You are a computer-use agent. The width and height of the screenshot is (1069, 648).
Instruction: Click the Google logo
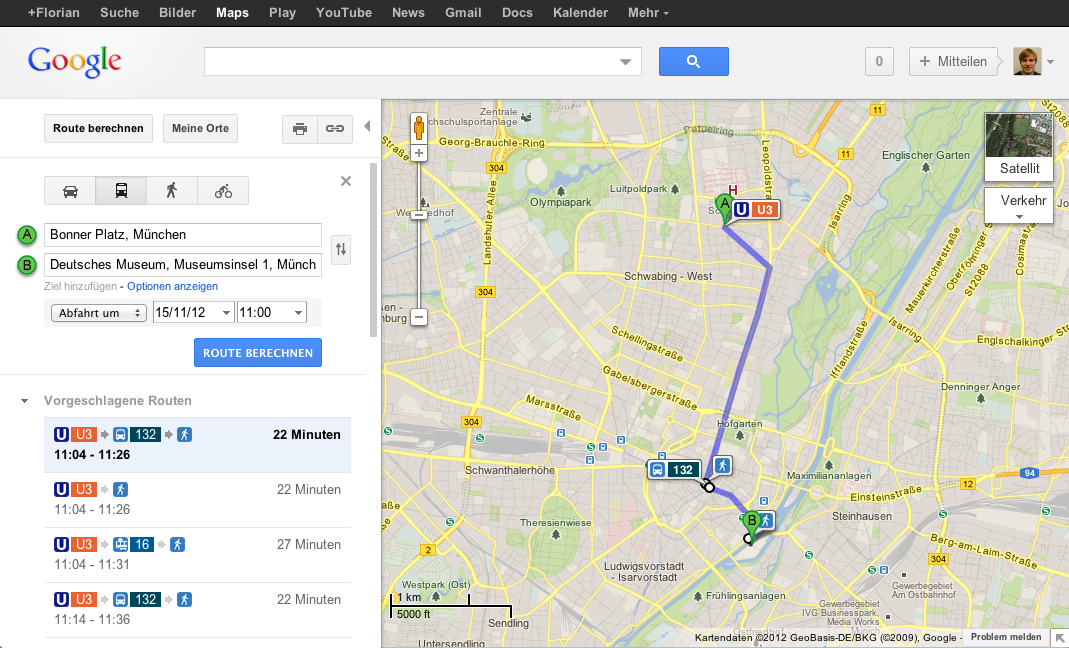[x=75, y=62]
